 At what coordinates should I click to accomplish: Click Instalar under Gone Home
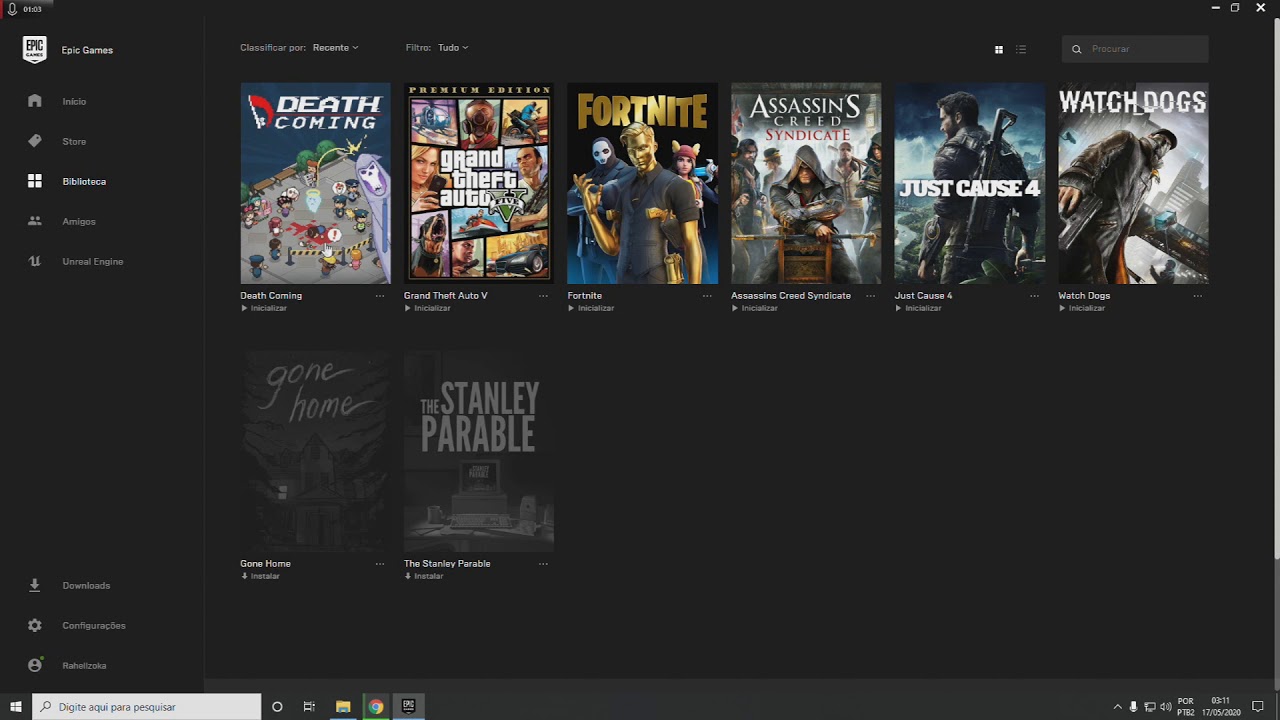[260, 576]
